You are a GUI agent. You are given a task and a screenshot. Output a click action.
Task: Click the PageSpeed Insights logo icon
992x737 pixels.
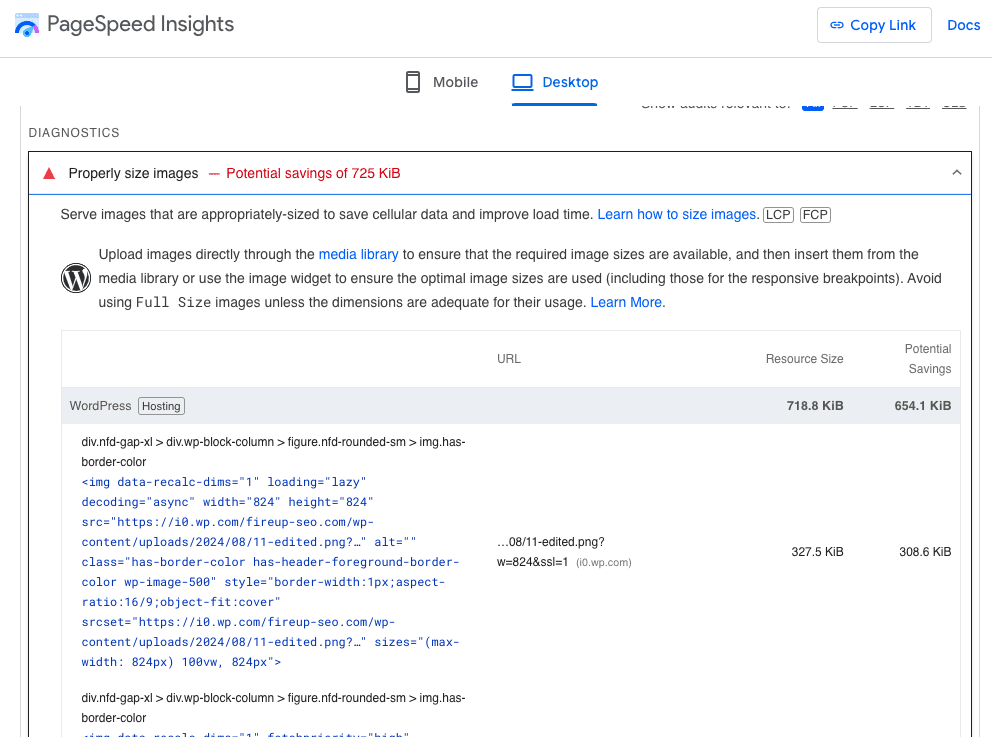28,25
